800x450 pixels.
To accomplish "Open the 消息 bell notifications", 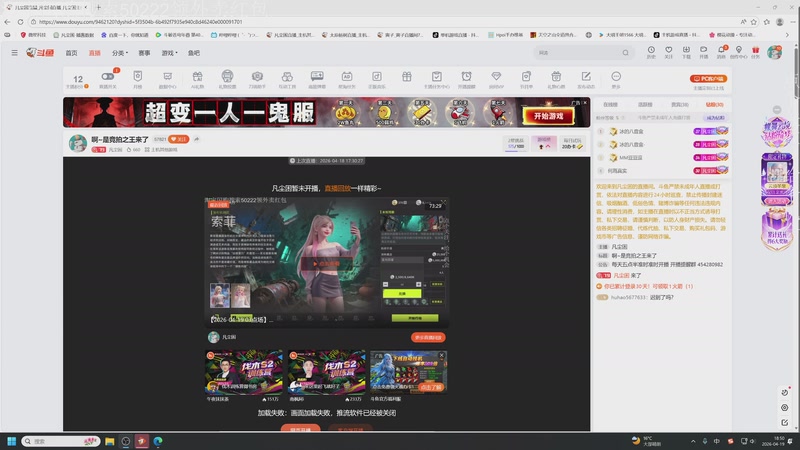I will 721,50.
